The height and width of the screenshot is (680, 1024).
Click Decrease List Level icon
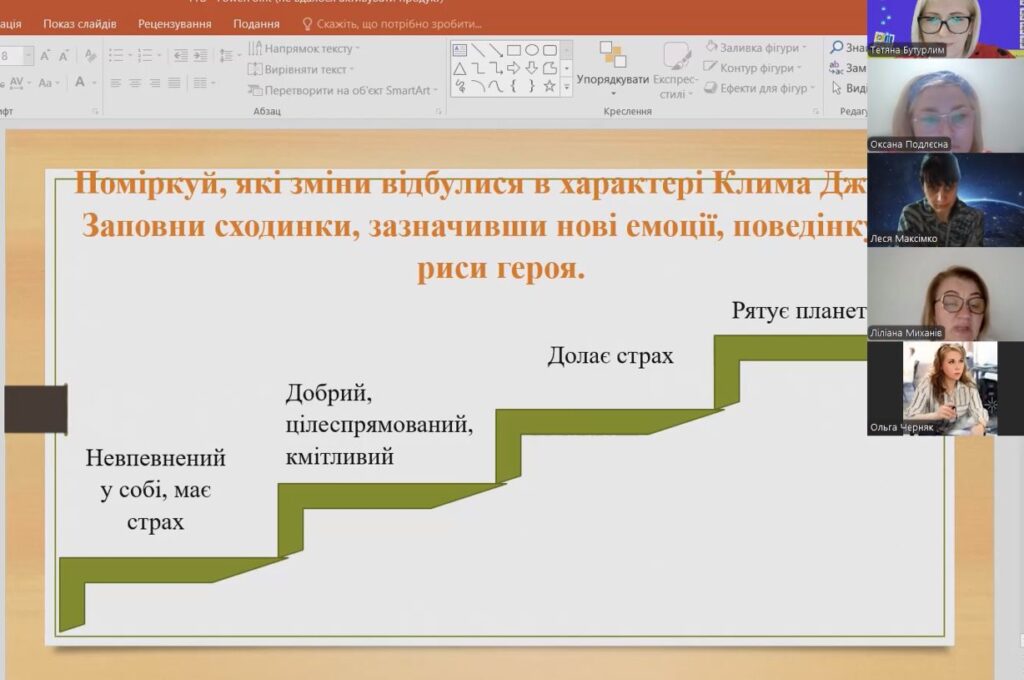(181, 56)
